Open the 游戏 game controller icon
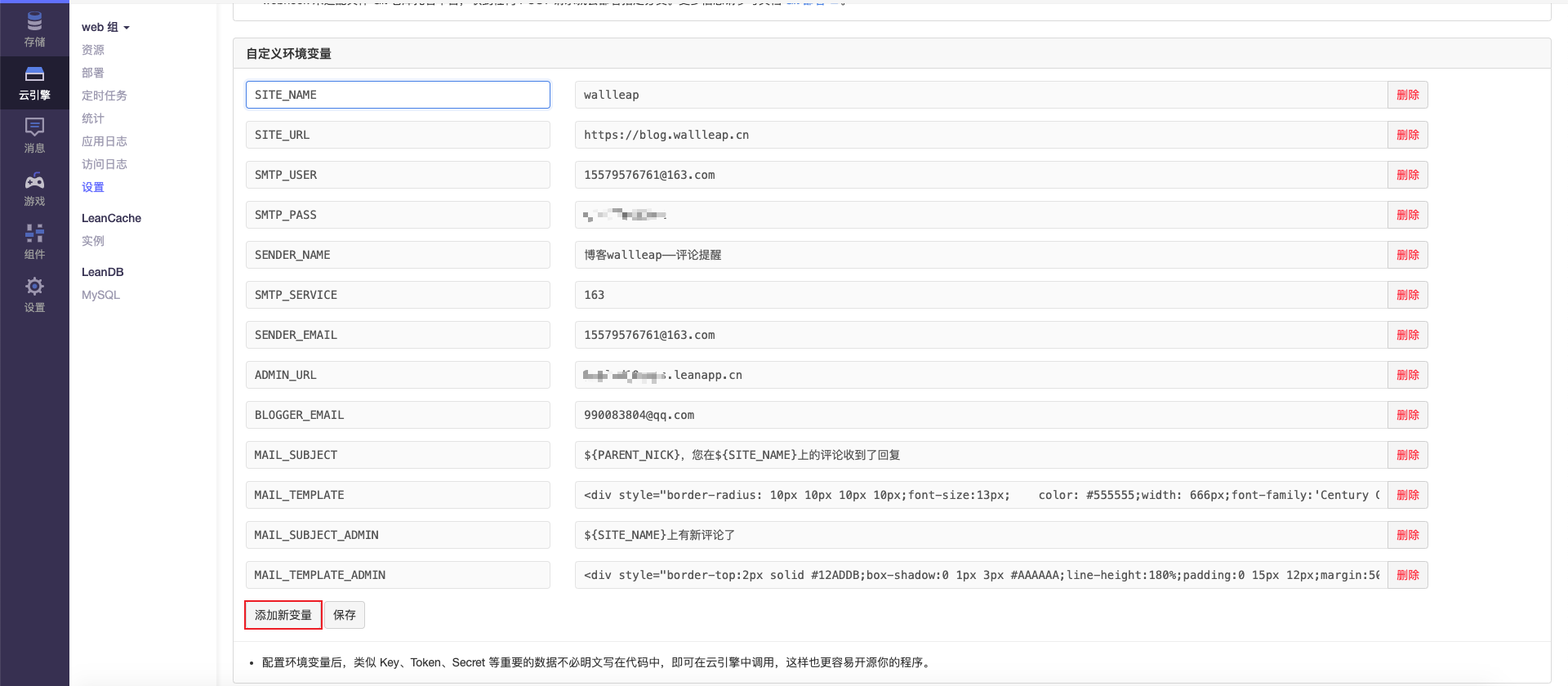Screen dimensions: 1568x686 pyautogui.click(x=34, y=189)
